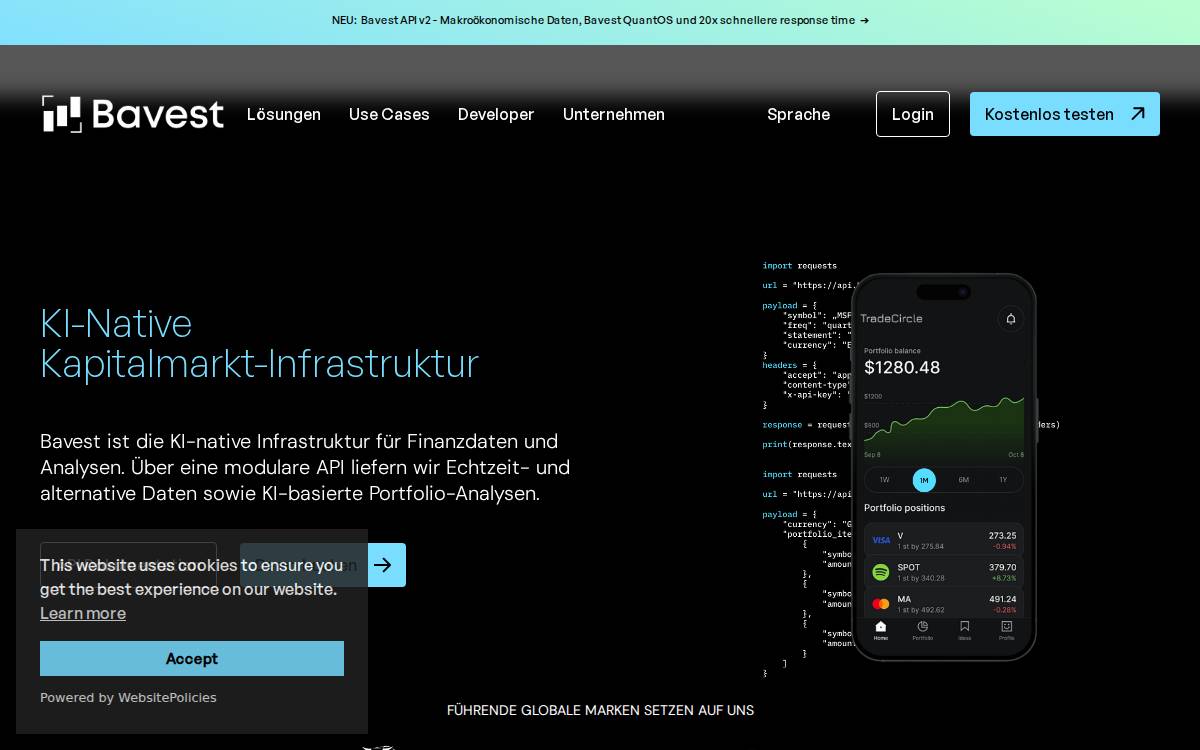The width and height of the screenshot is (1200, 750).
Task: Click the Mastercard logo in portfolio positions
Action: click(x=881, y=604)
